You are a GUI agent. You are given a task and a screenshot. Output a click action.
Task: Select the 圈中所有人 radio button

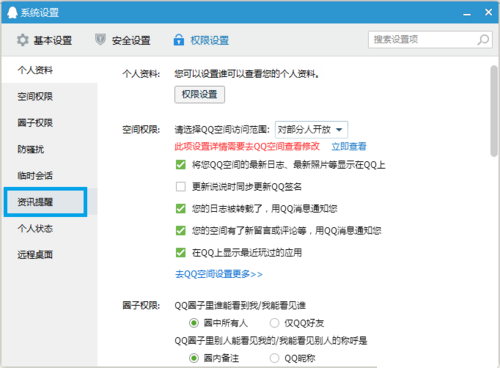[x=194, y=323]
